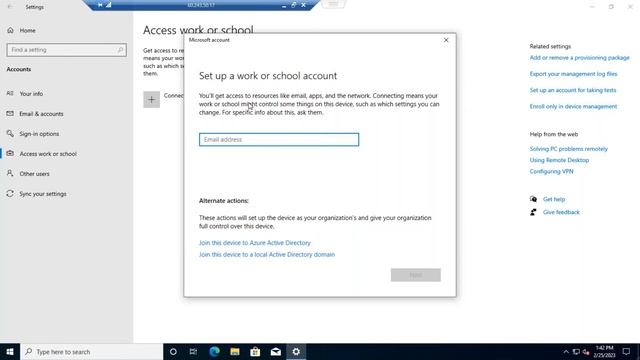
Task: Open Set up an account for taking tests
Action: tap(573, 90)
